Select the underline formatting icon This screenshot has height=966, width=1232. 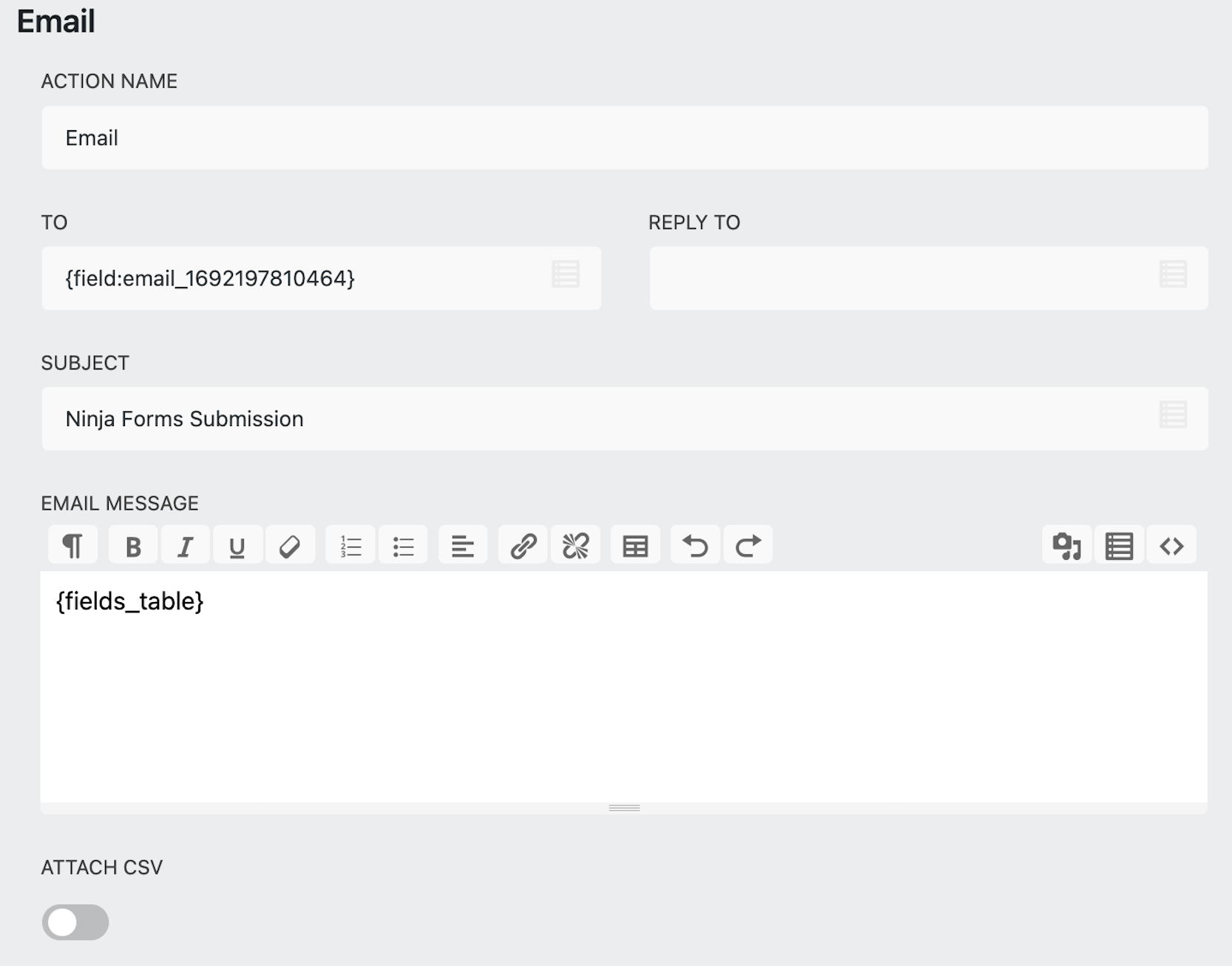point(237,545)
